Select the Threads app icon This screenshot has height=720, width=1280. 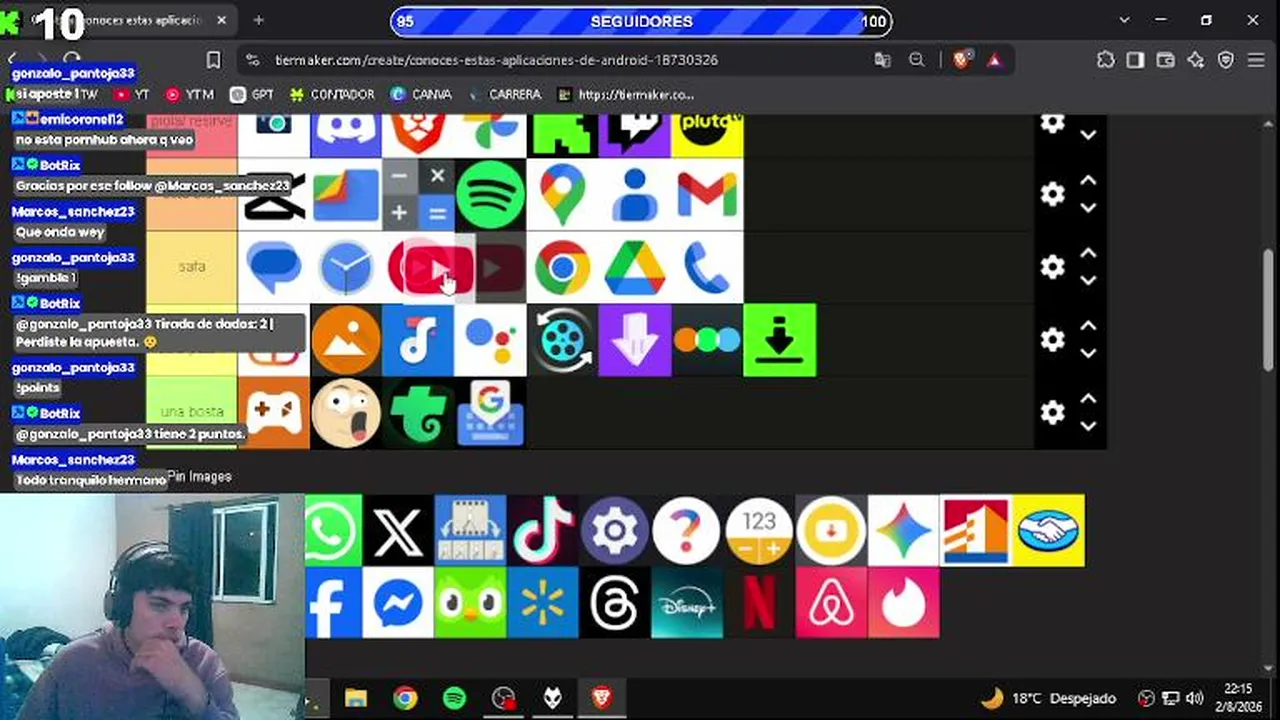point(615,602)
